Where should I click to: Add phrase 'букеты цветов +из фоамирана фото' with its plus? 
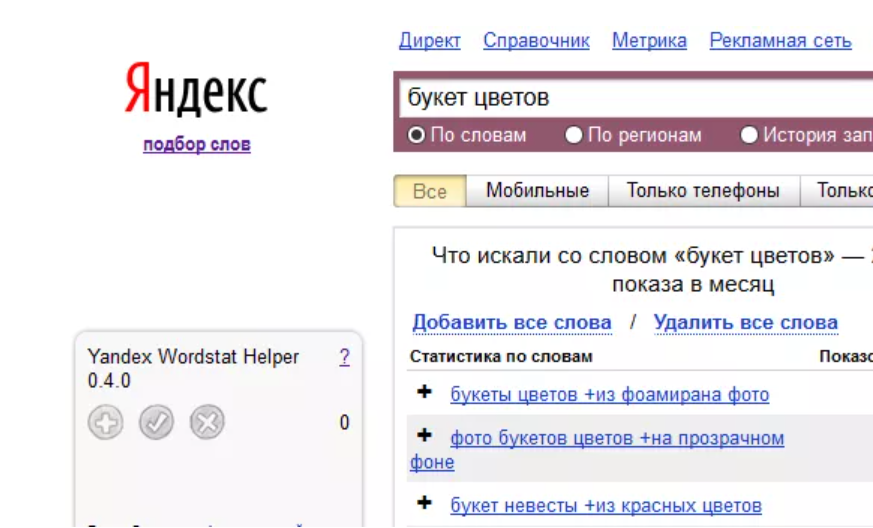[424, 392]
